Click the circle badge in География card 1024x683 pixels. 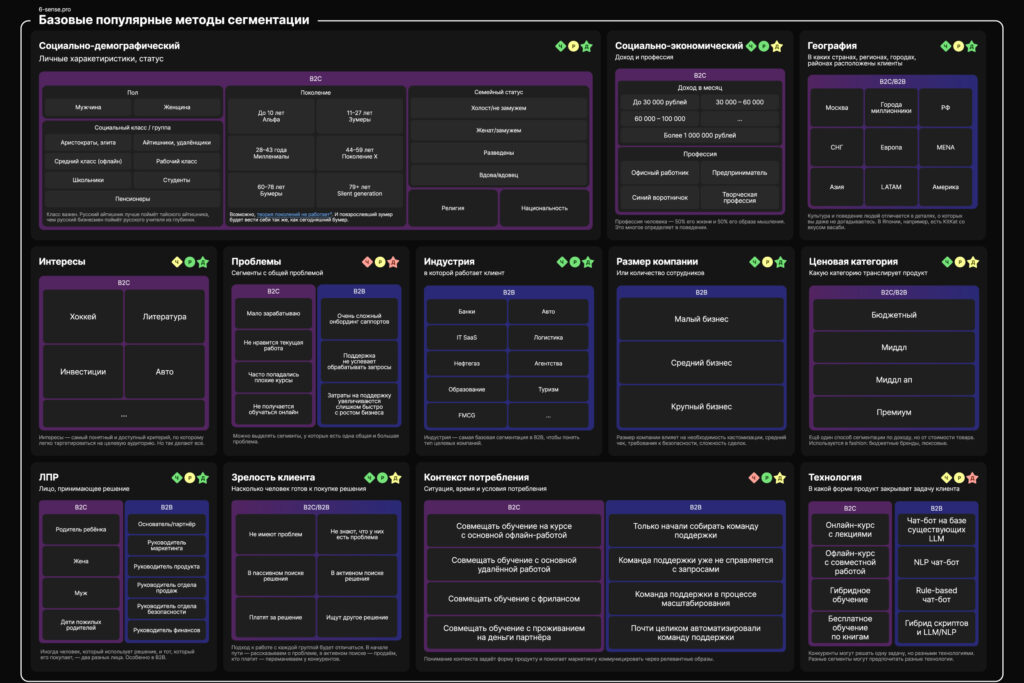coord(957,46)
